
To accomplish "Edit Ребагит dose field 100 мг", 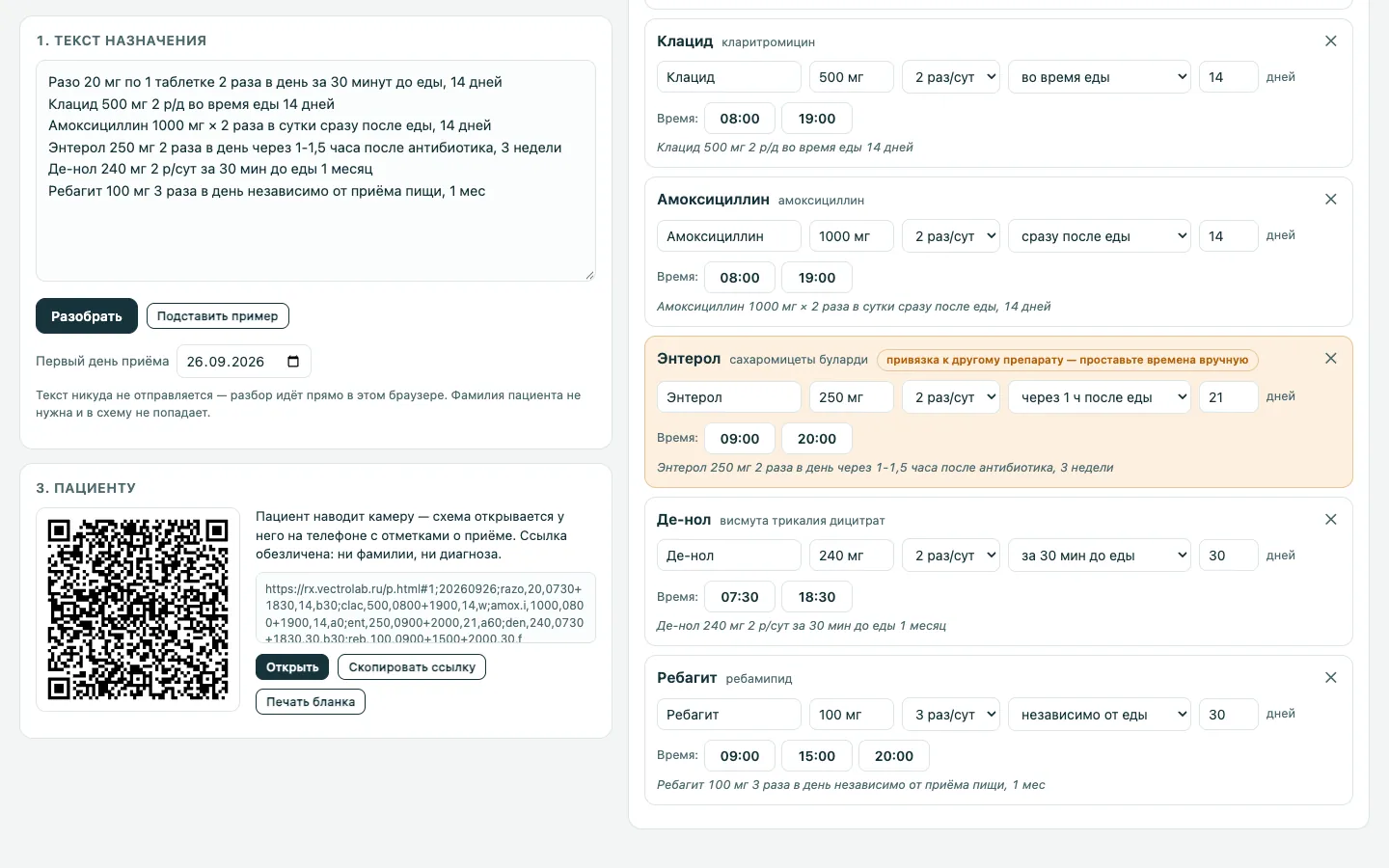I will (x=852, y=715).
